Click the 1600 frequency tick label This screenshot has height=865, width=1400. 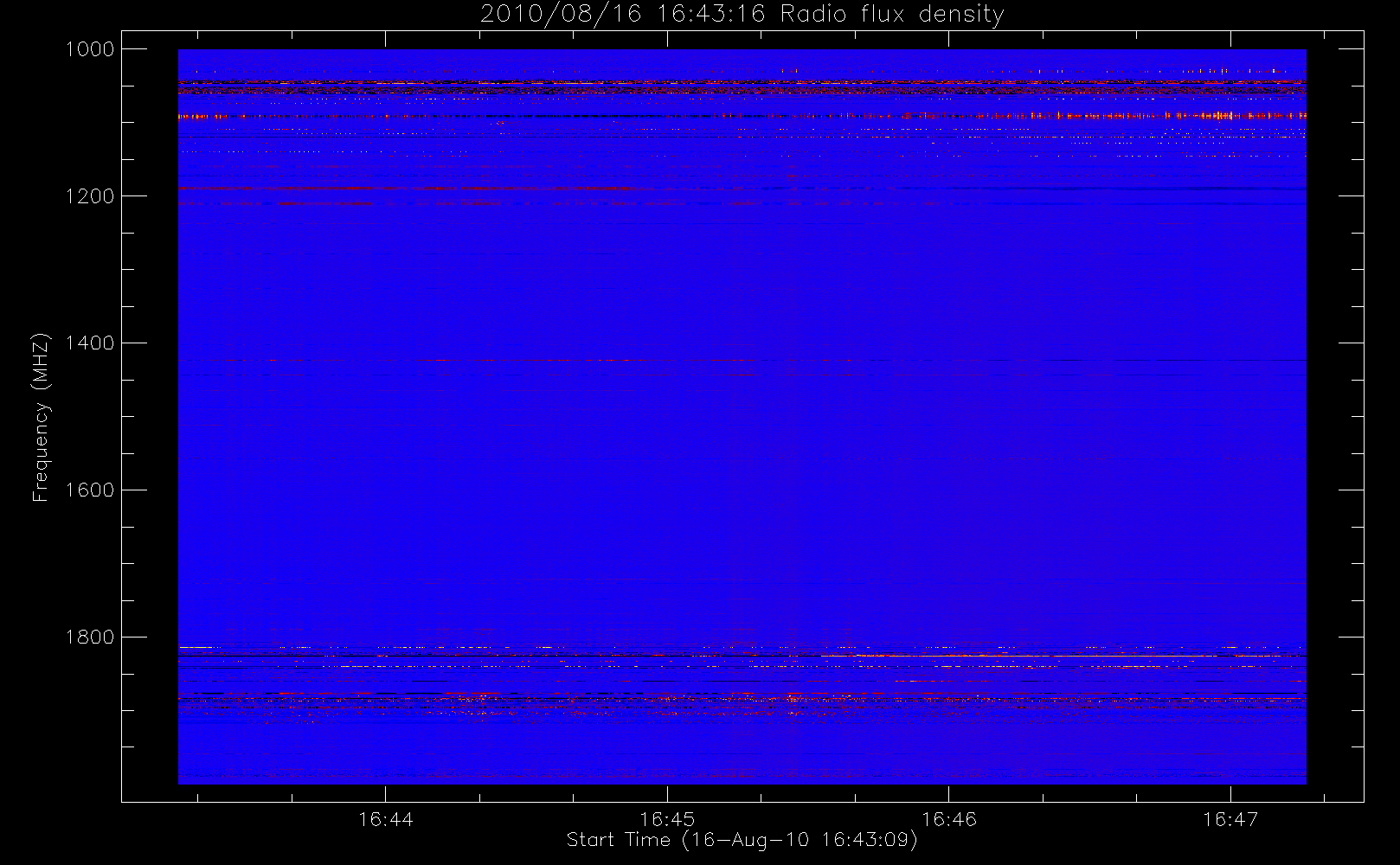coord(90,490)
